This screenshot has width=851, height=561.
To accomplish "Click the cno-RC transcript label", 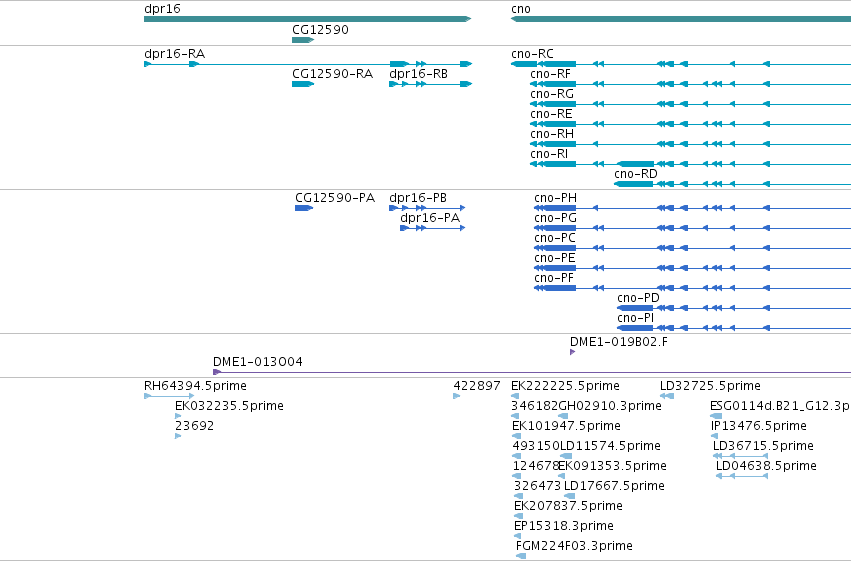I will pyautogui.click(x=532, y=54).
